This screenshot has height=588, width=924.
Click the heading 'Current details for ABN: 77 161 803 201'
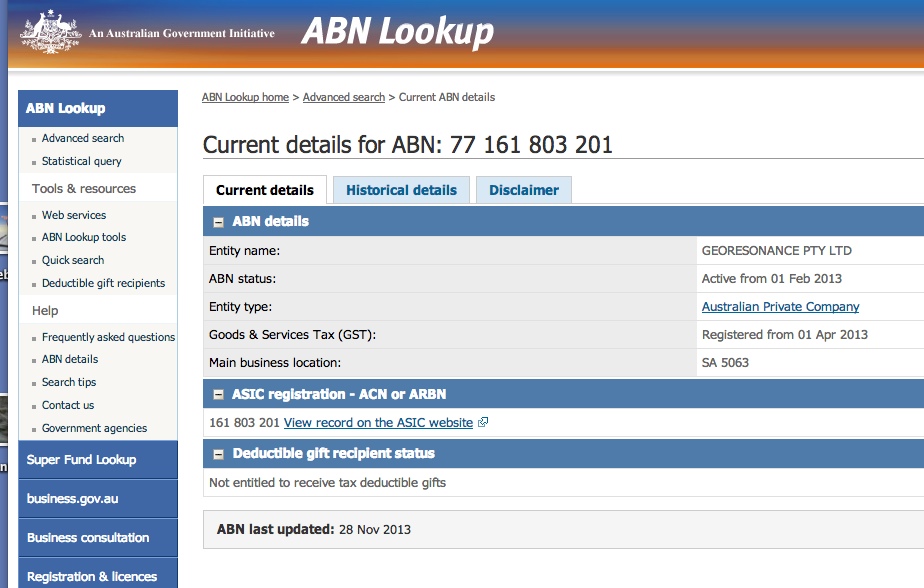tap(408, 144)
